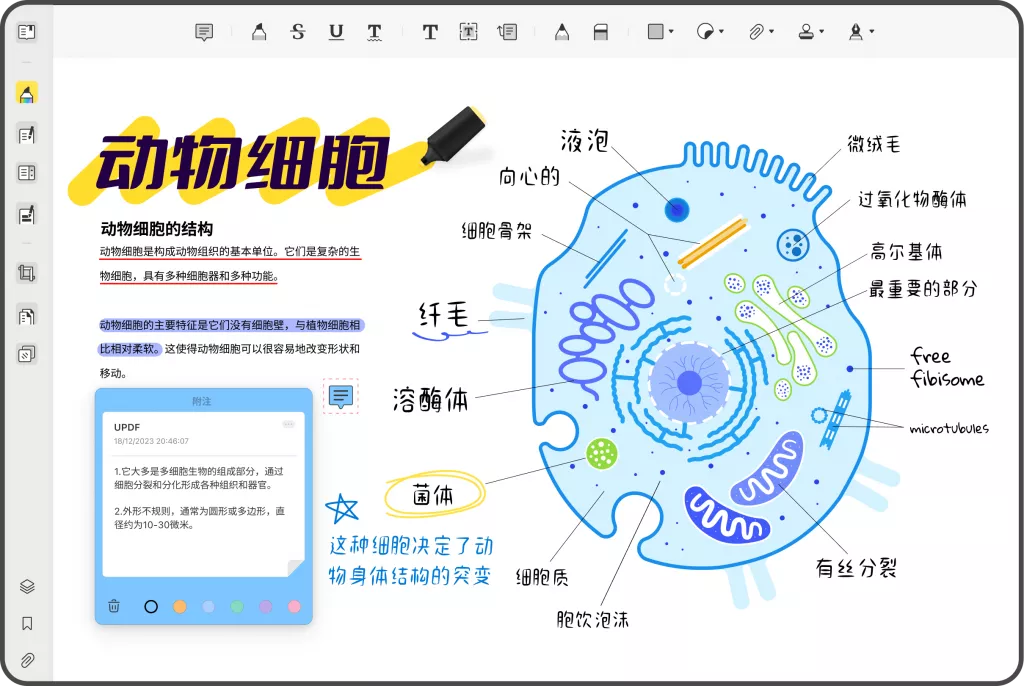Choose the highlighter tool in the toolbar
The image size is (1024, 686).
(x=259, y=32)
